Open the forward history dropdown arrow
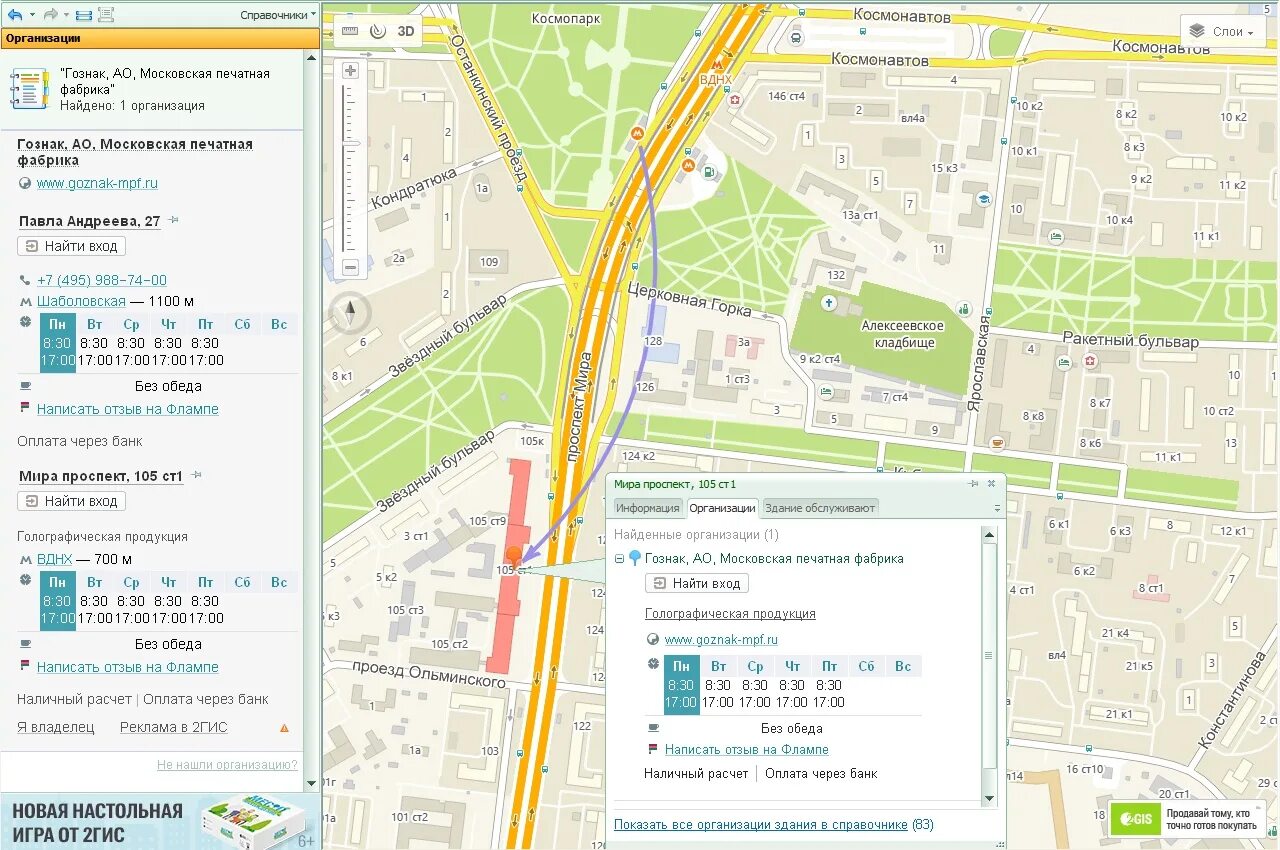 (x=66, y=15)
